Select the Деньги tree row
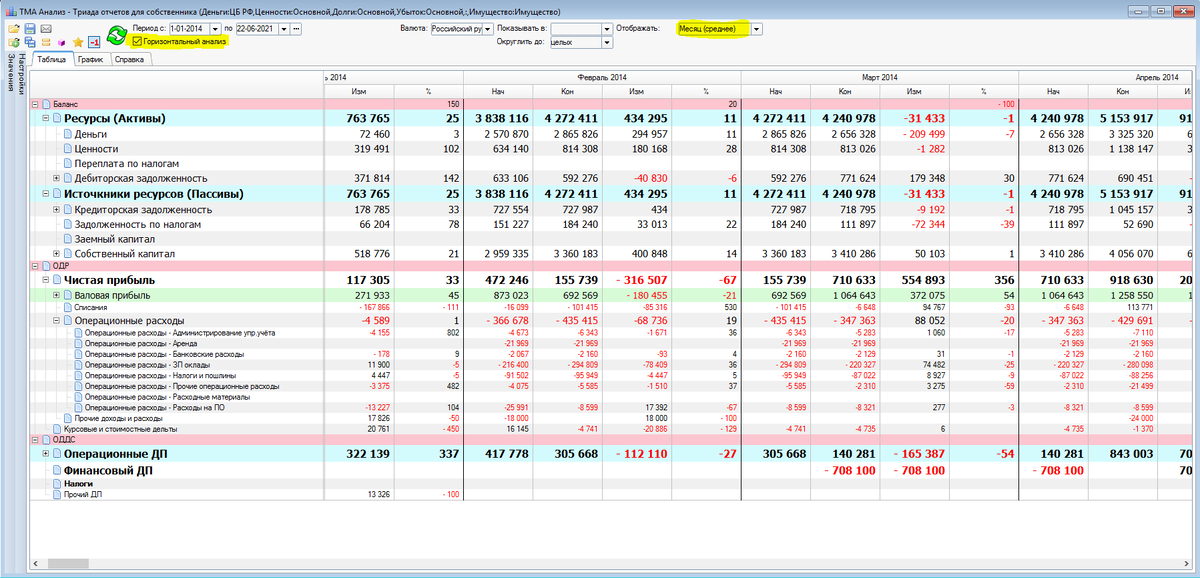The image size is (1200, 578). [x=90, y=134]
